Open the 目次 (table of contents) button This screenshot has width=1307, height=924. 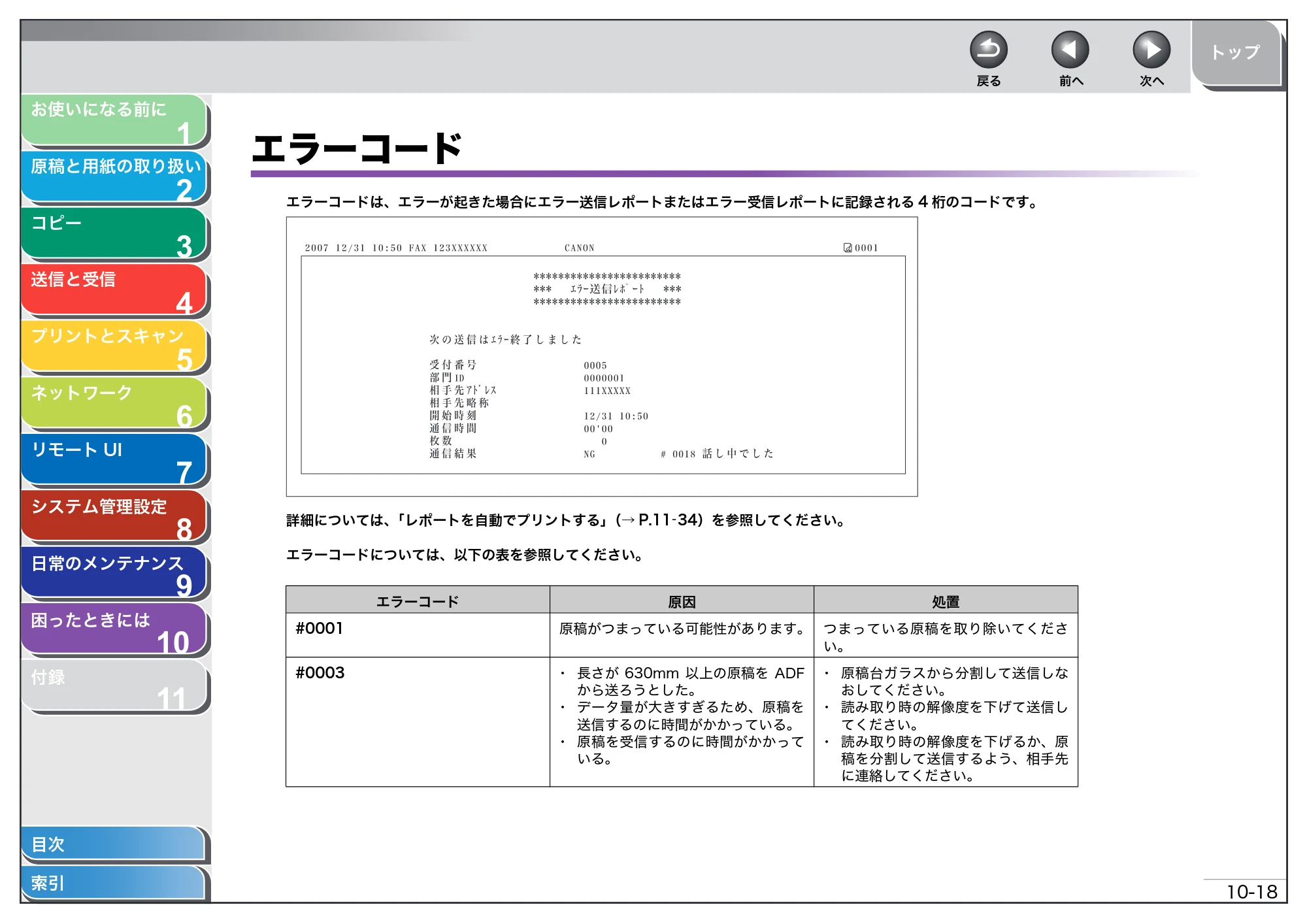(114, 844)
